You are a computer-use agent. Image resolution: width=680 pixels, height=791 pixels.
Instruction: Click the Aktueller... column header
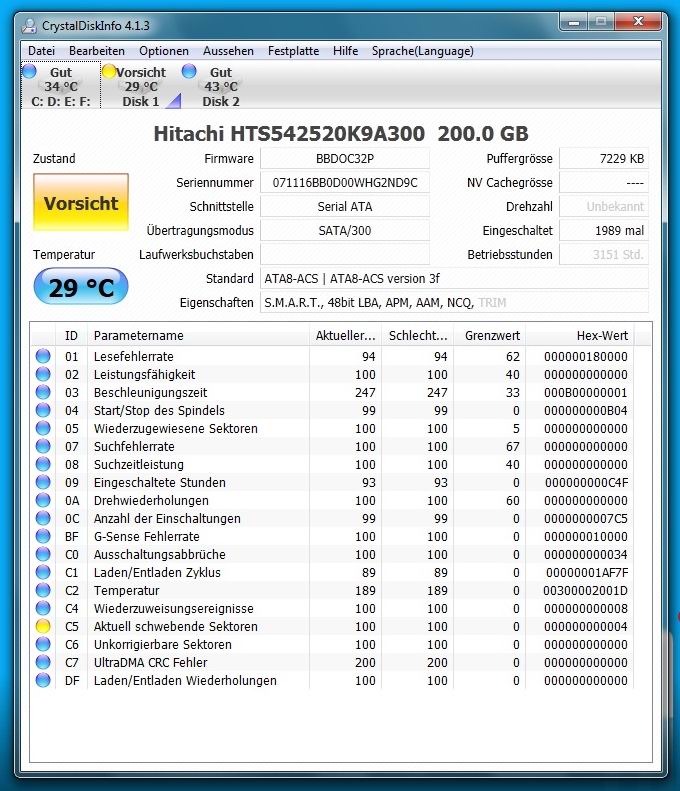[346, 335]
